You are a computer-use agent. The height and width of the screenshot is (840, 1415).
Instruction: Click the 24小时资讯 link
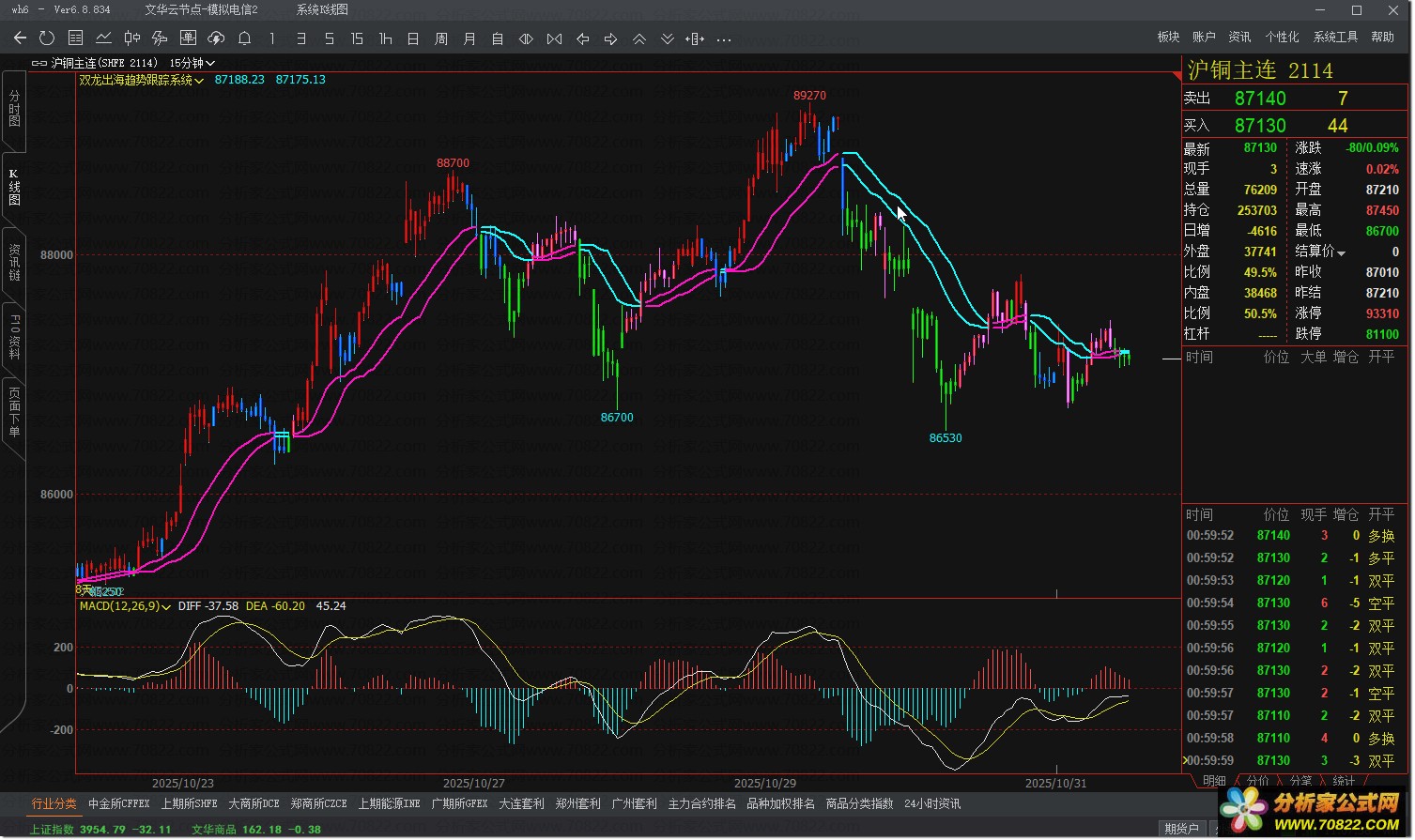tap(931, 804)
